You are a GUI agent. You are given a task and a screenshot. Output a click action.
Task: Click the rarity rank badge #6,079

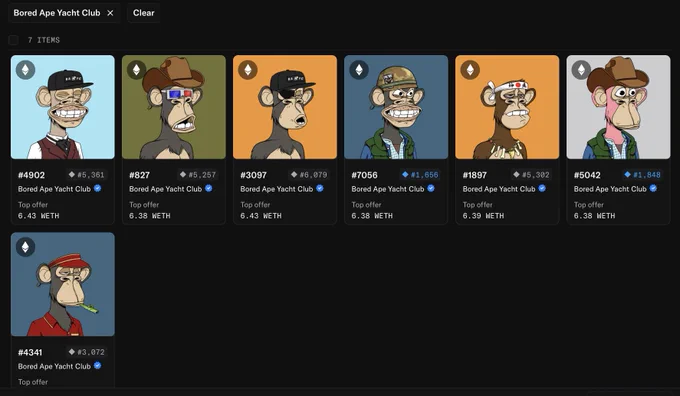point(309,175)
